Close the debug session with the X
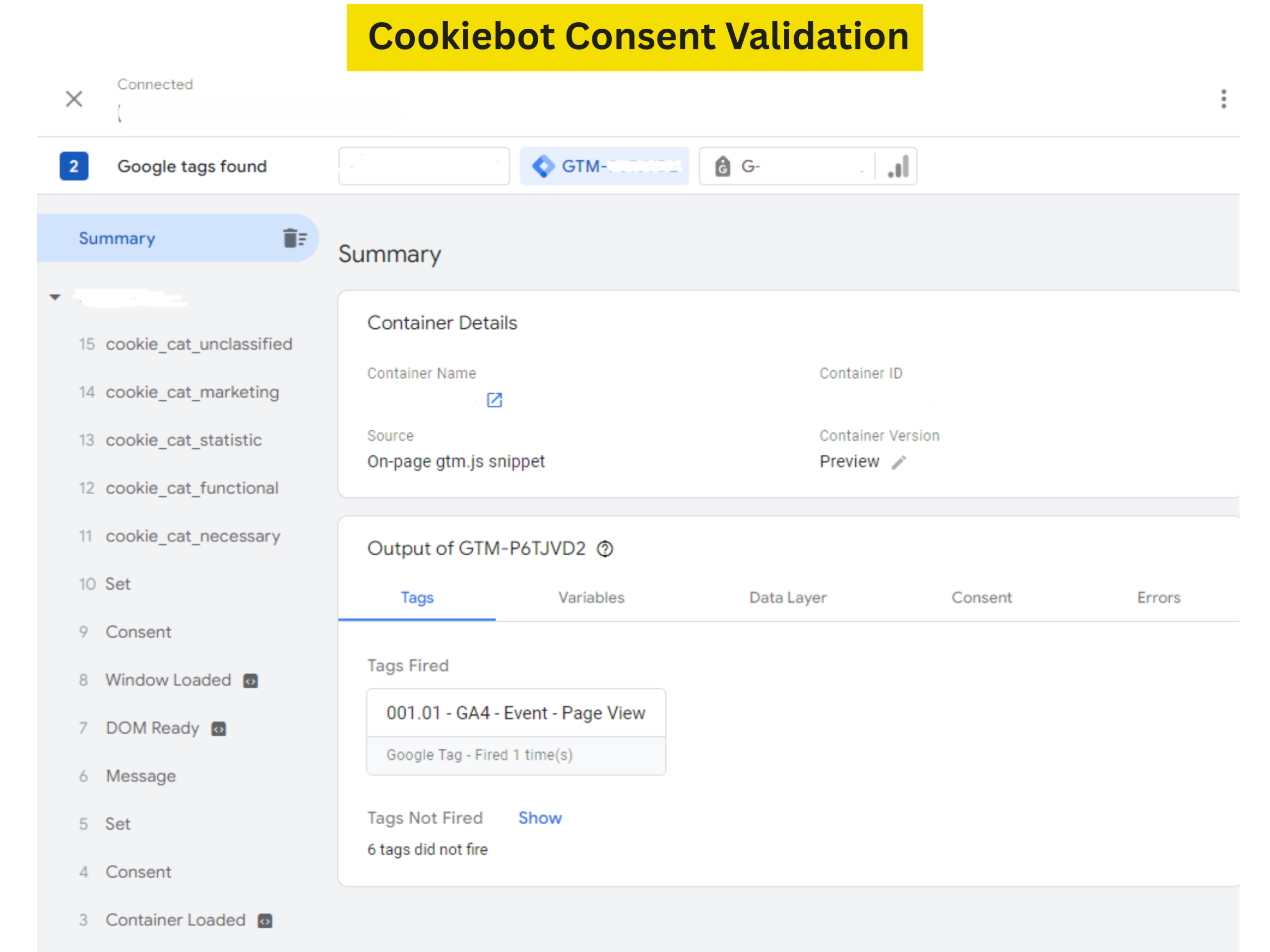 click(74, 99)
